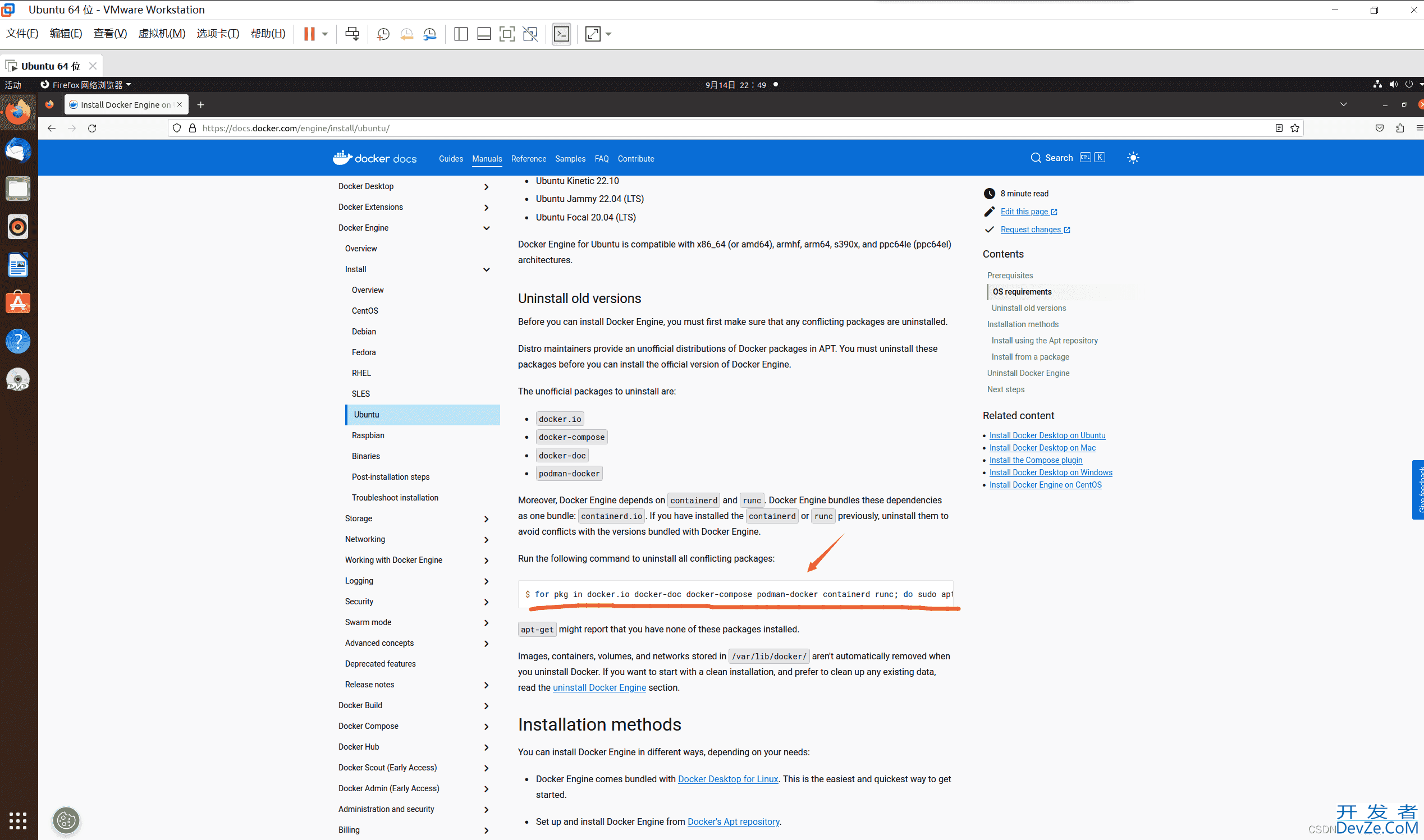This screenshot has height=840, width=1424.
Task: Open the 文件(F) menu
Action: click(x=22, y=34)
